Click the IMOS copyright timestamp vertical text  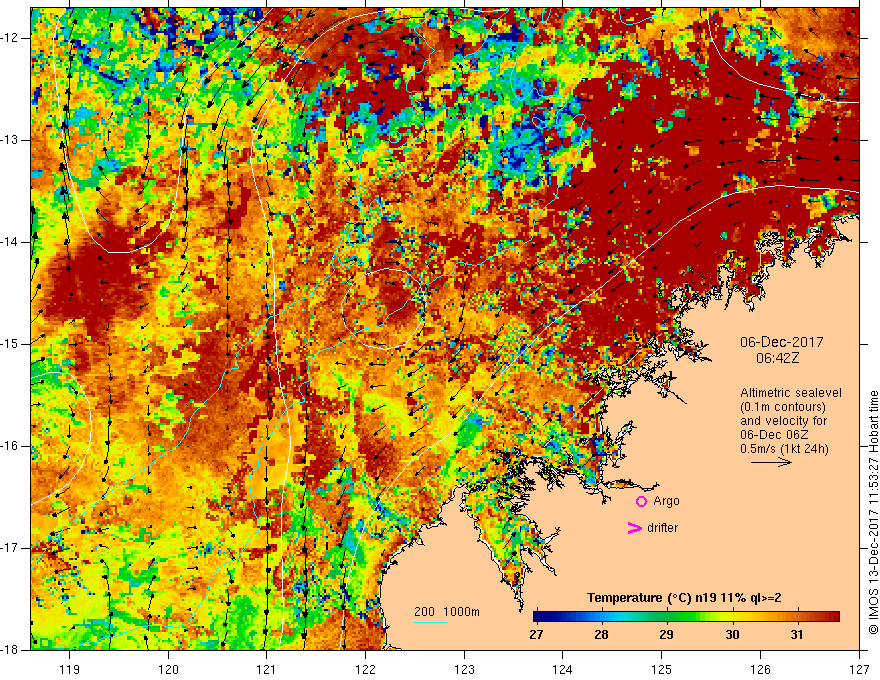[x=873, y=512]
